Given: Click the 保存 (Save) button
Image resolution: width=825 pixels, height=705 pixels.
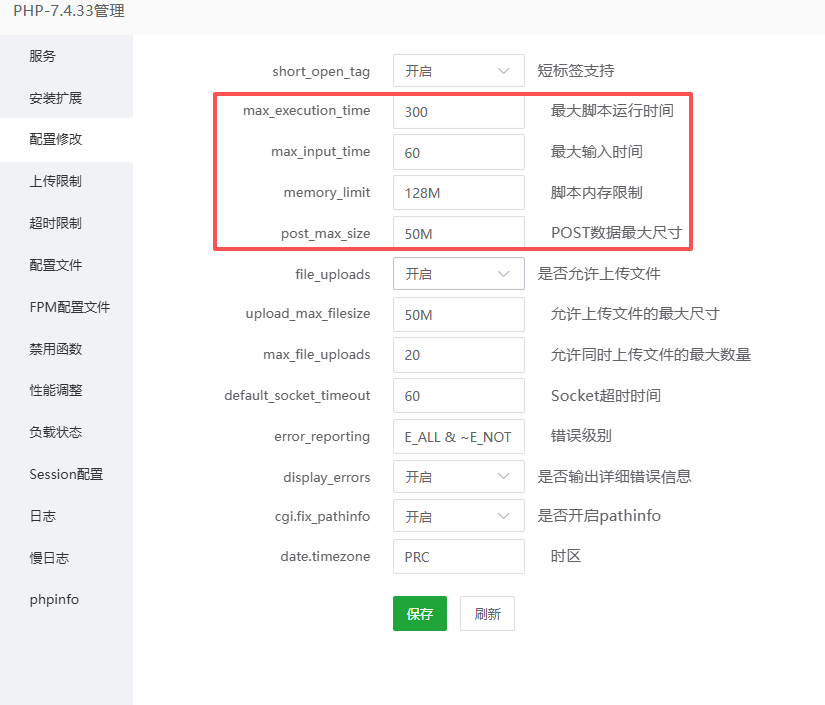Looking at the screenshot, I should pyautogui.click(x=419, y=613).
